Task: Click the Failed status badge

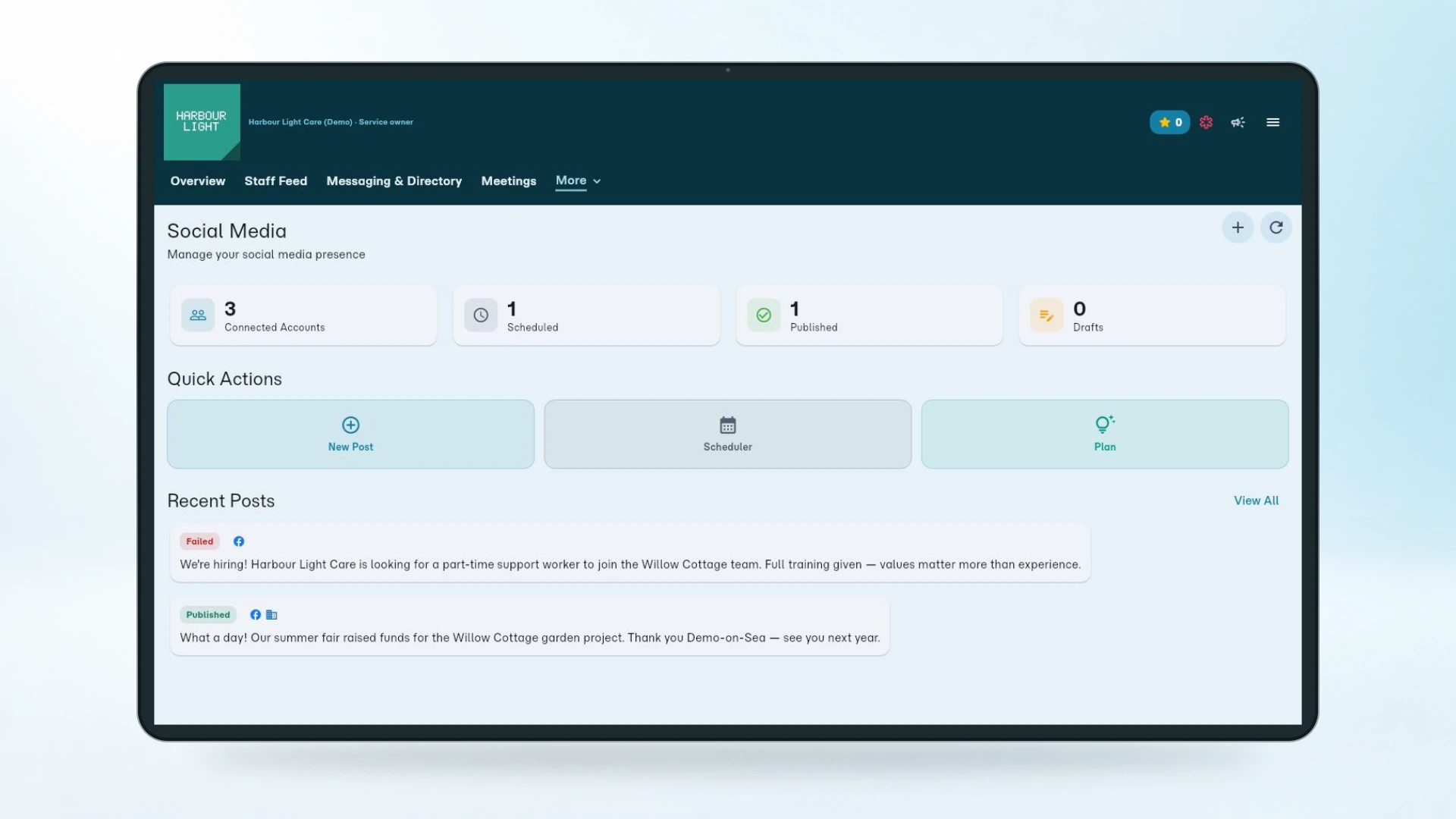Action: tap(199, 541)
